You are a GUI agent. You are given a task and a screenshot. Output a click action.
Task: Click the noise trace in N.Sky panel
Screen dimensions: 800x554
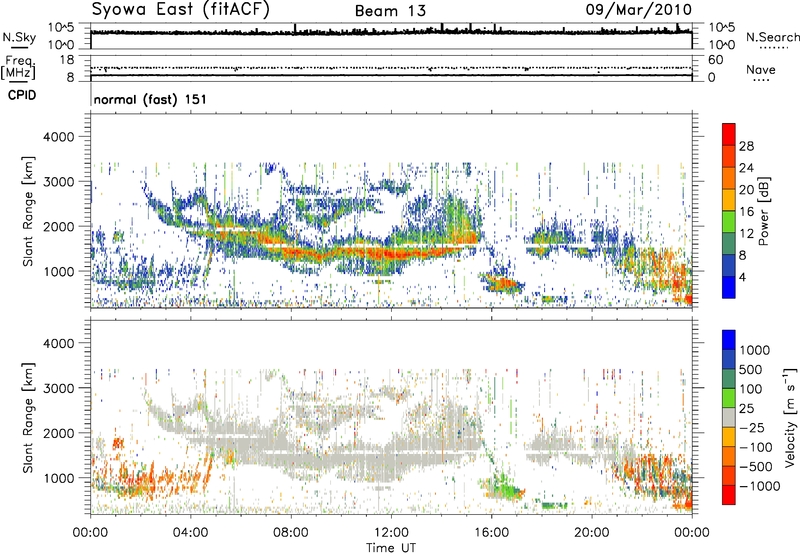pyautogui.click(x=391, y=32)
